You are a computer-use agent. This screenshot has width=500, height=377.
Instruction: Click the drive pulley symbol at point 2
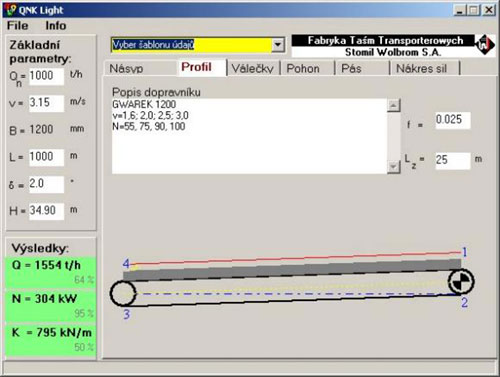point(461,282)
